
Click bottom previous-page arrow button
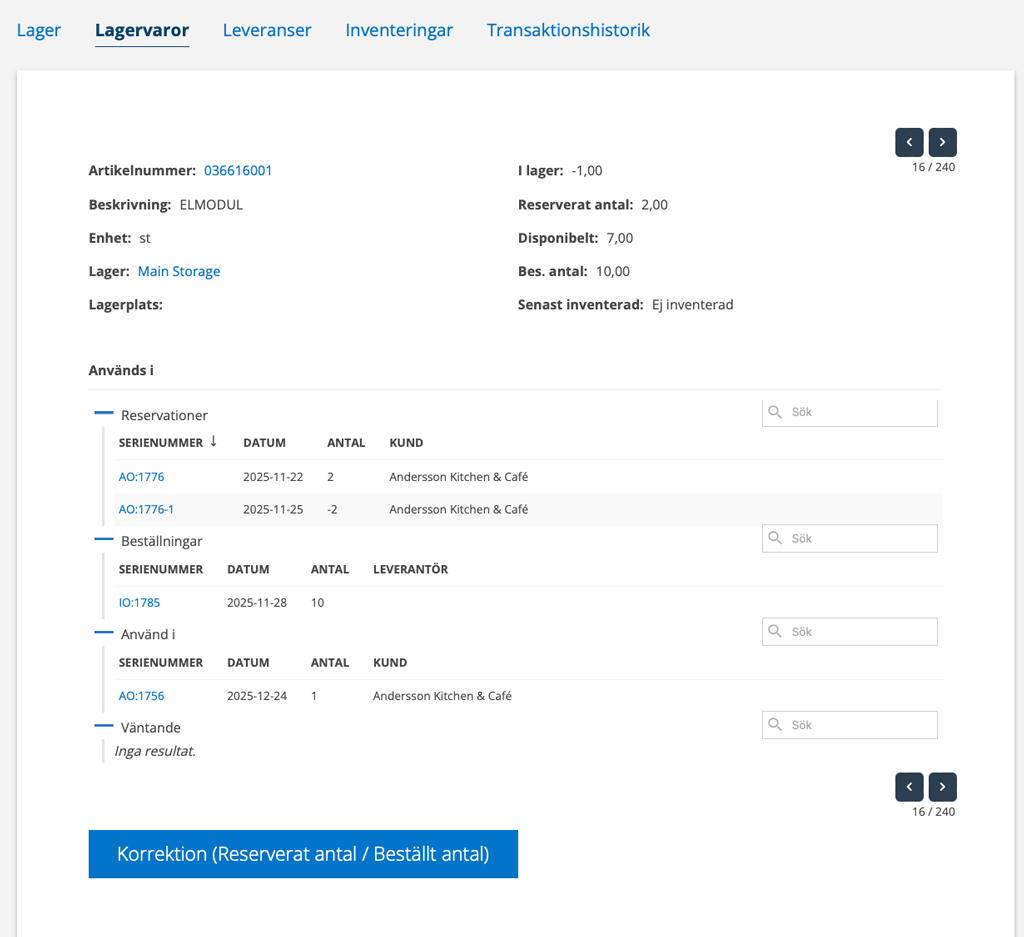[909, 787]
